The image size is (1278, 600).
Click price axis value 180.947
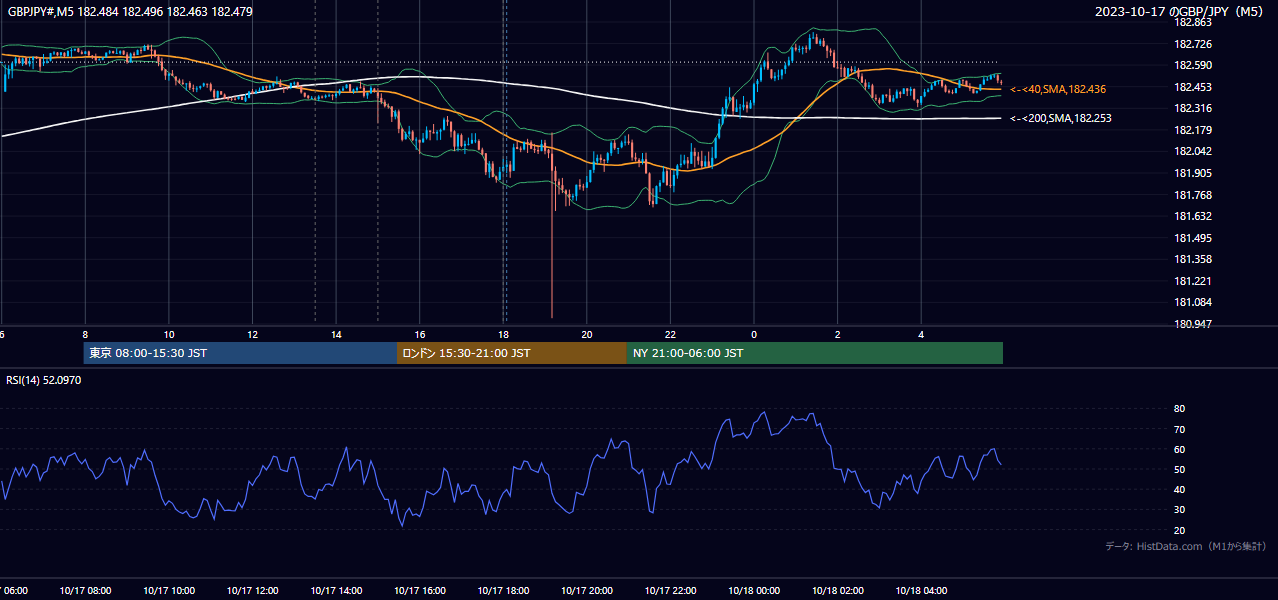tap(1193, 324)
